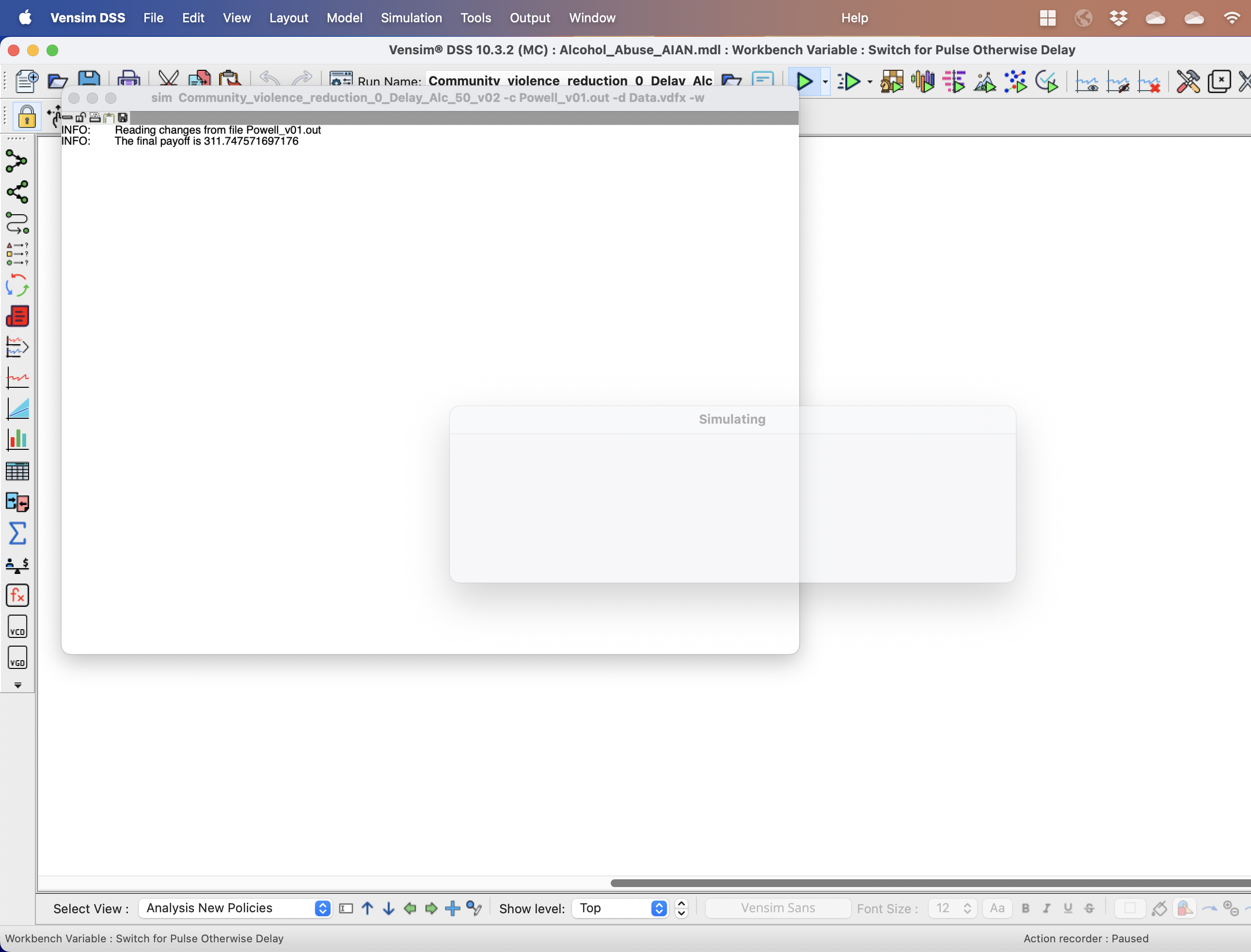Click the Bar Graph tool icon
This screenshot has height=952, width=1251.
17,440
